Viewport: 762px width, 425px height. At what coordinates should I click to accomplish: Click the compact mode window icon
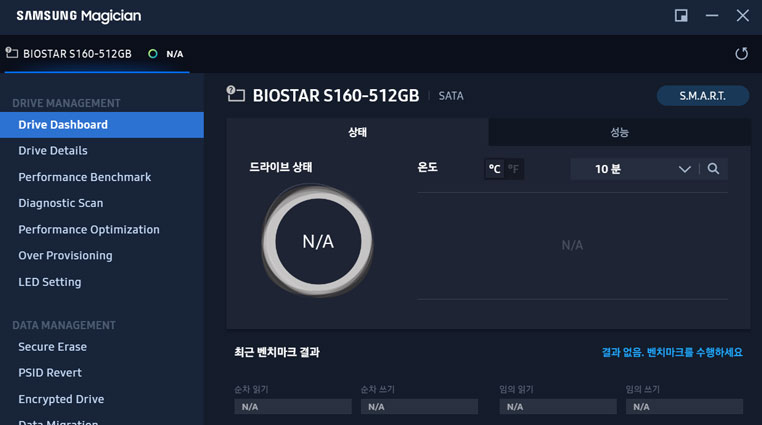click(x=681, y=16)
